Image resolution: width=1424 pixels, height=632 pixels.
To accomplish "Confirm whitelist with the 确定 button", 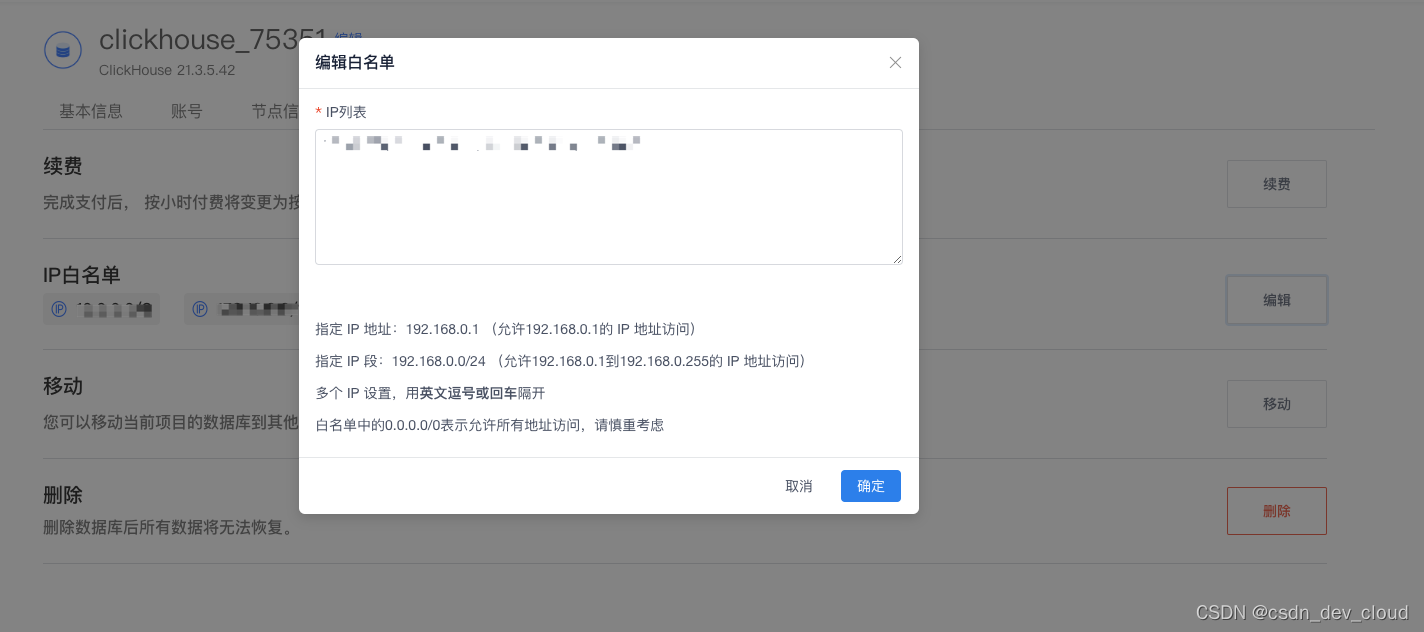I will pos(871,486).
